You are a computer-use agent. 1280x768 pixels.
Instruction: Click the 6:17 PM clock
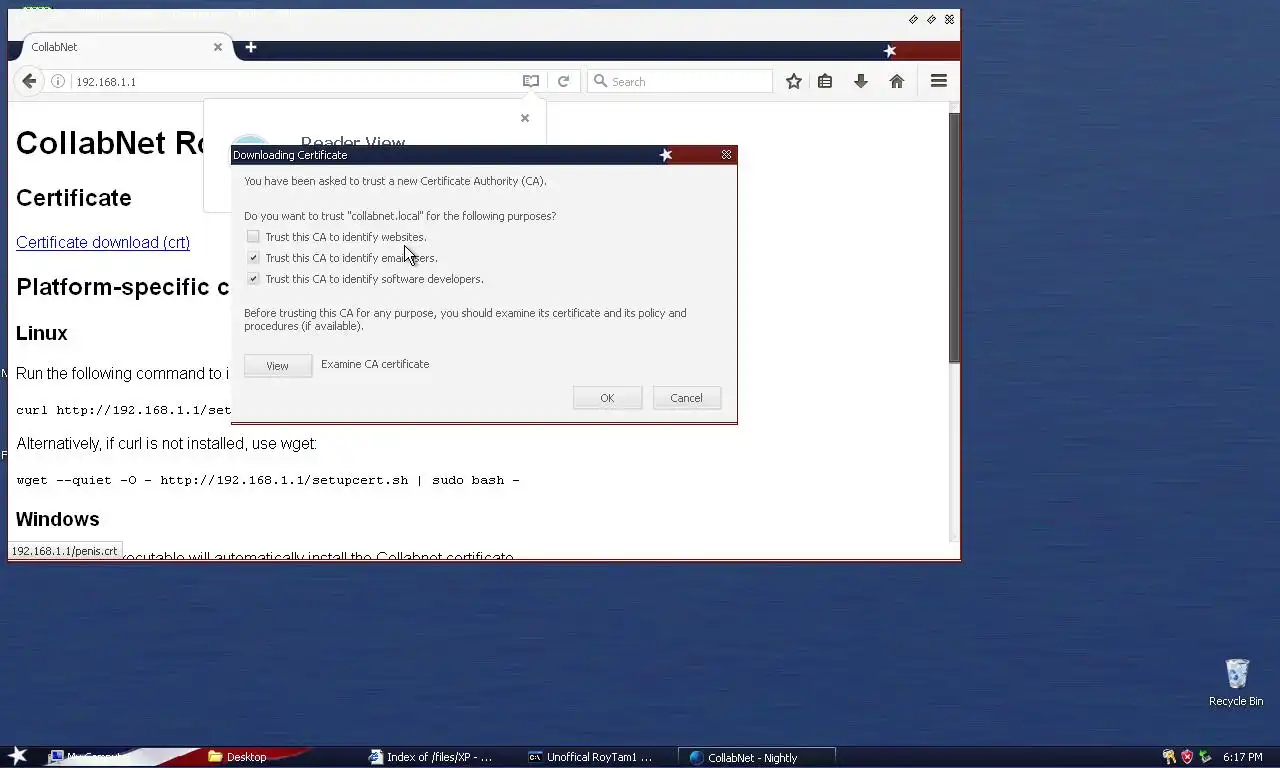pyautogui.click(x=1242, y=757)
